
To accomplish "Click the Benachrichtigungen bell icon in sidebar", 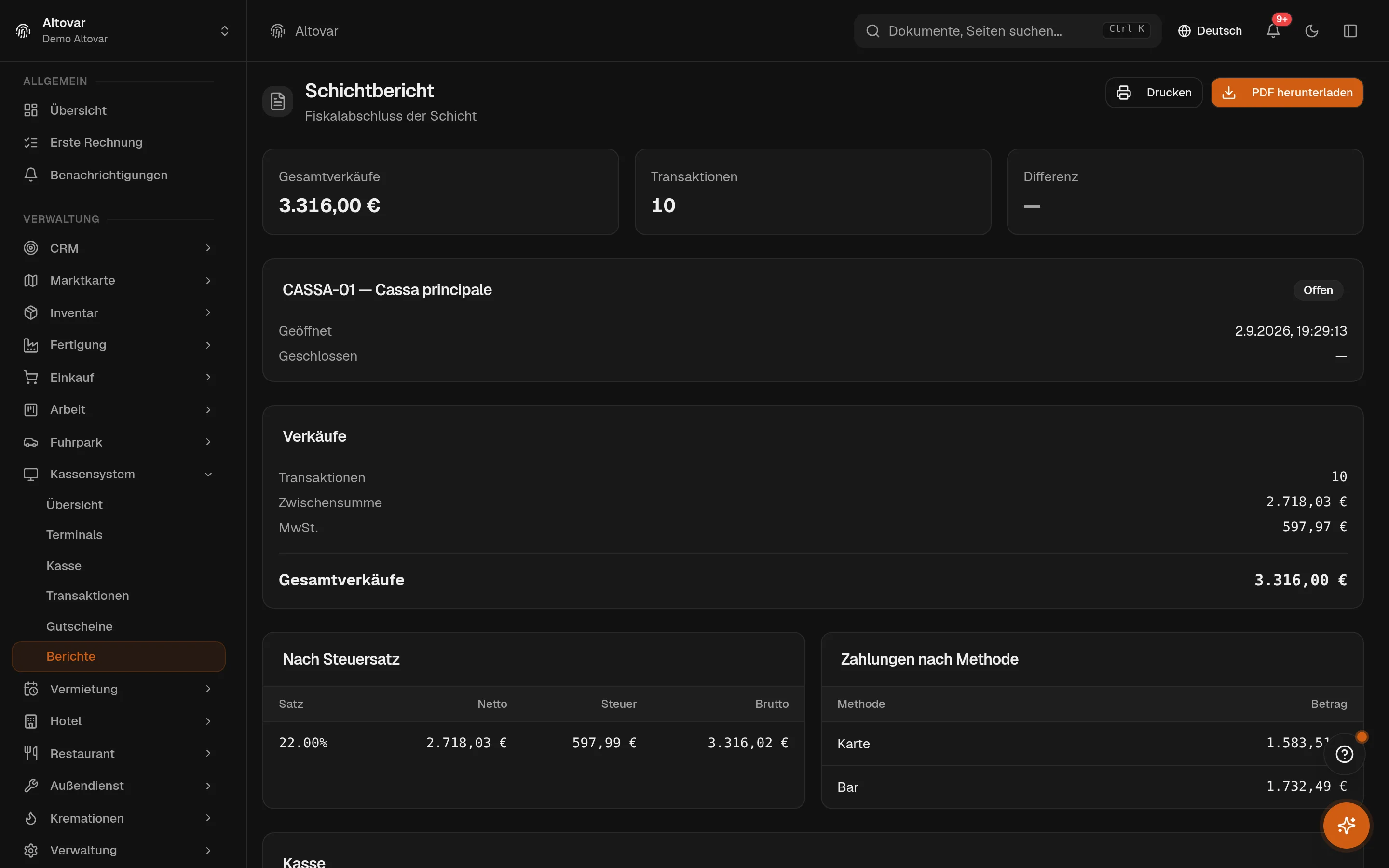I will (31, 175).
